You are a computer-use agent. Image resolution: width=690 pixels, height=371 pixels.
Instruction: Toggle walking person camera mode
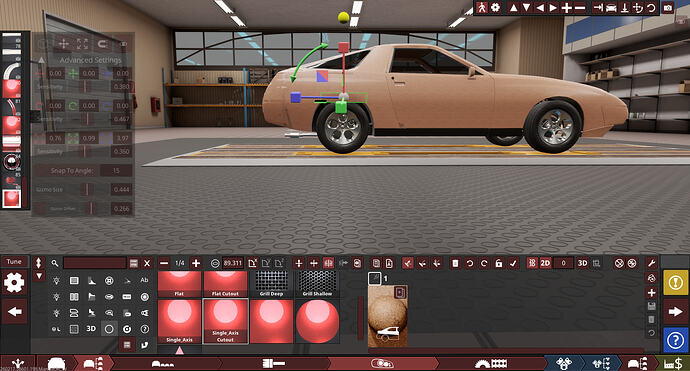click(x=482, y=7)
